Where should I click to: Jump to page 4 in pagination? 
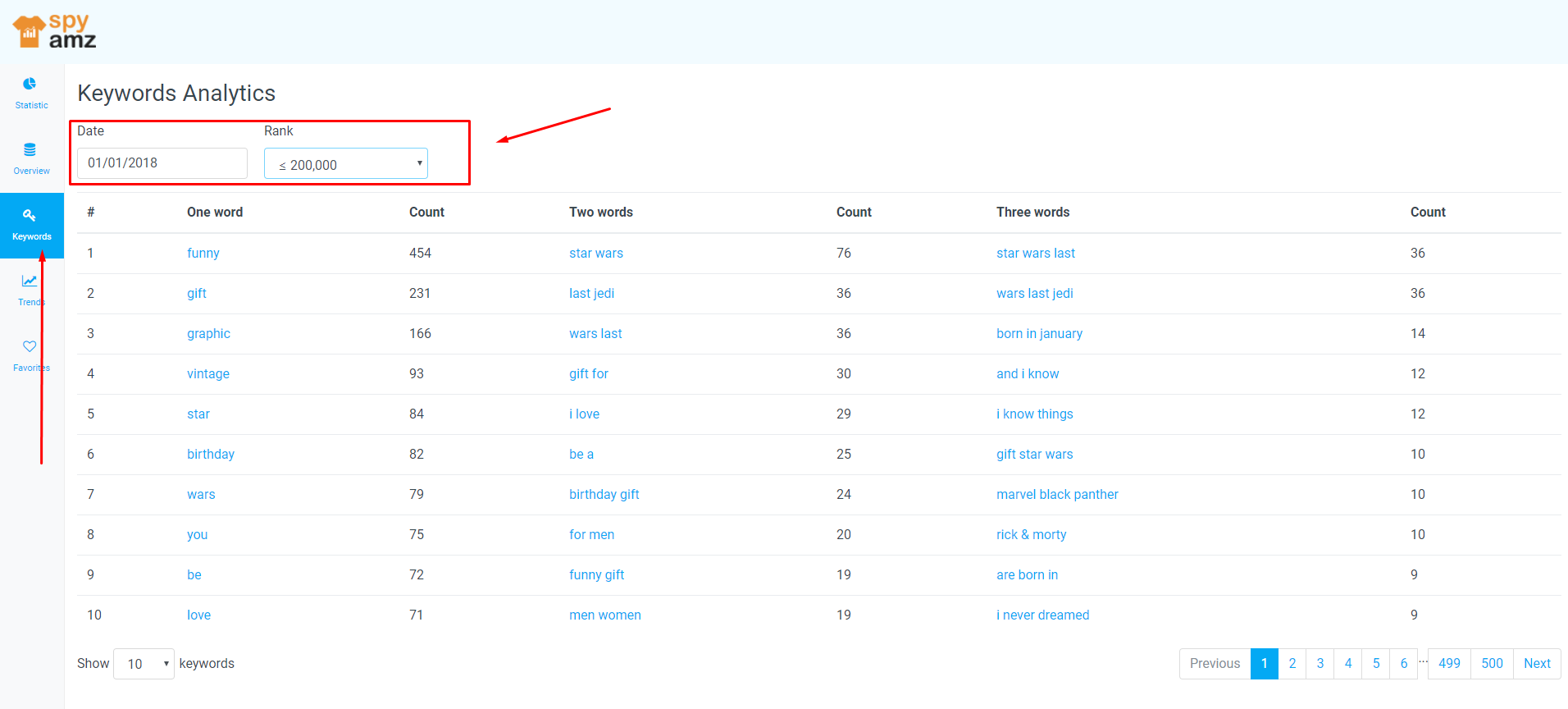1348,663
